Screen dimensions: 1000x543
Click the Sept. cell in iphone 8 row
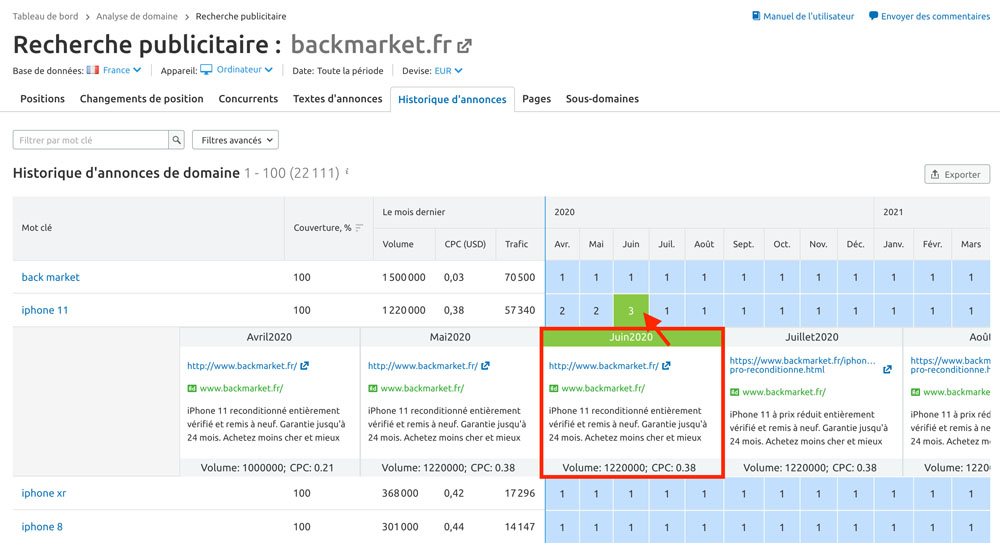point(743,527)
